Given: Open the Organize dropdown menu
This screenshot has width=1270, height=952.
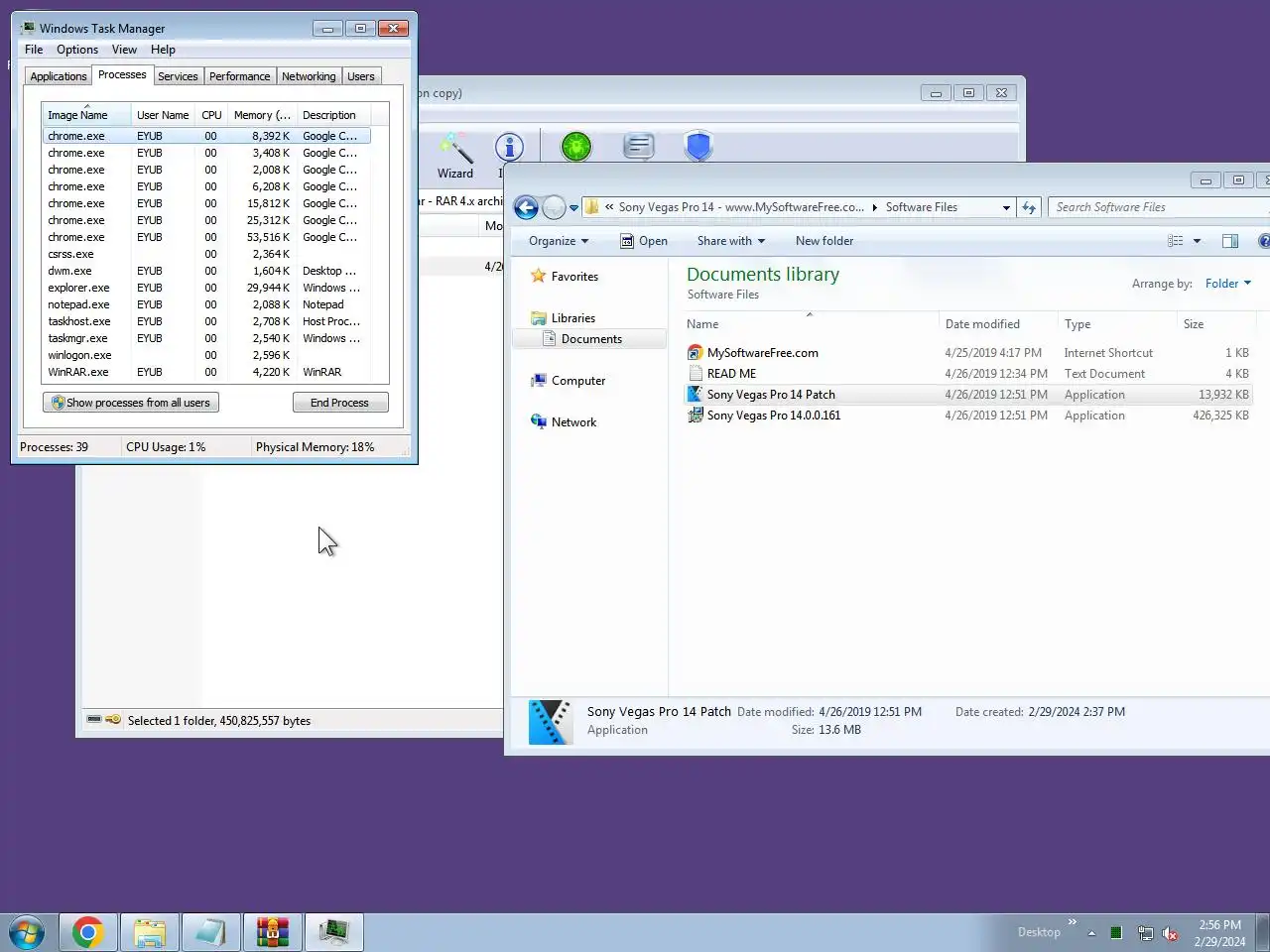Looking at the screenshot, I should pyautogui.click(x=559, y=241).
